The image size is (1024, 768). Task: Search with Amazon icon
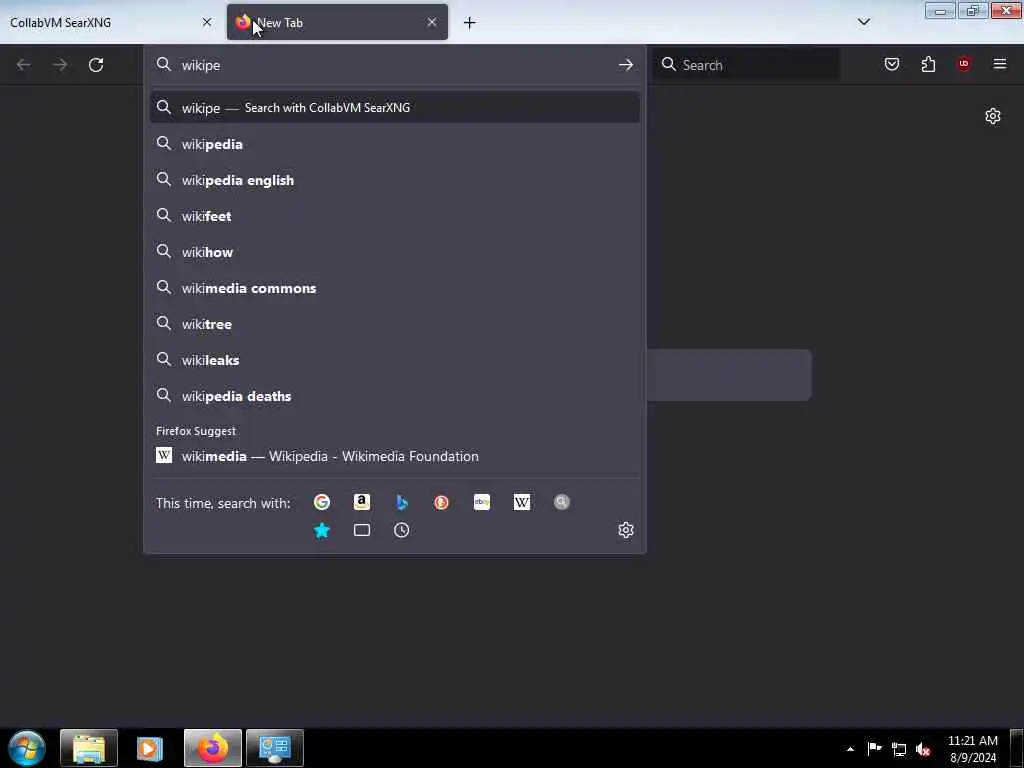pyautogui.click(x=362, y=502)
